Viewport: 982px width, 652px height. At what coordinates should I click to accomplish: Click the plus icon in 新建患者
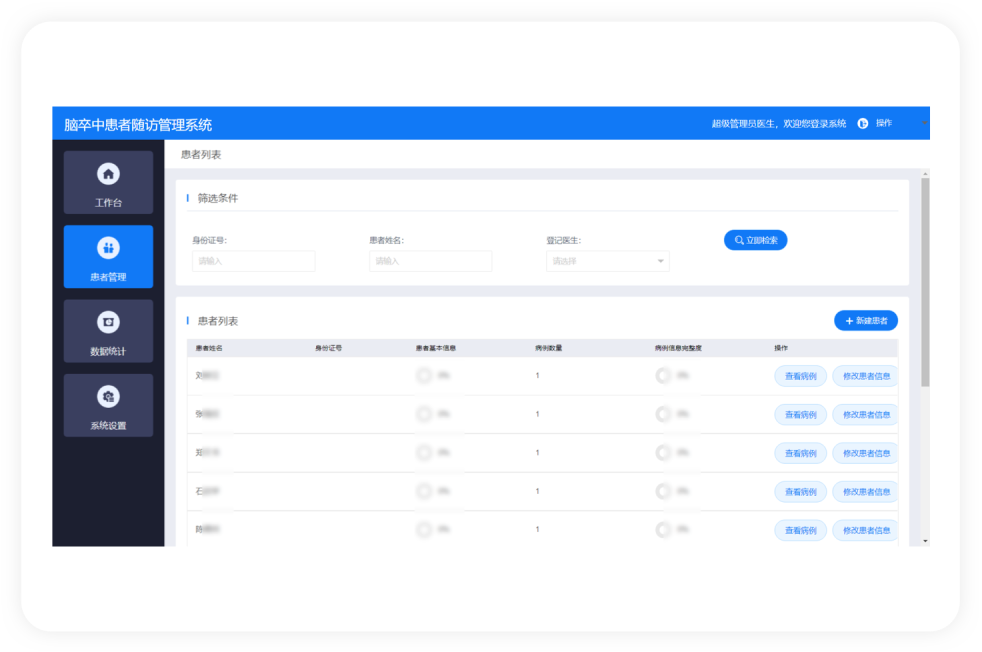849,321
